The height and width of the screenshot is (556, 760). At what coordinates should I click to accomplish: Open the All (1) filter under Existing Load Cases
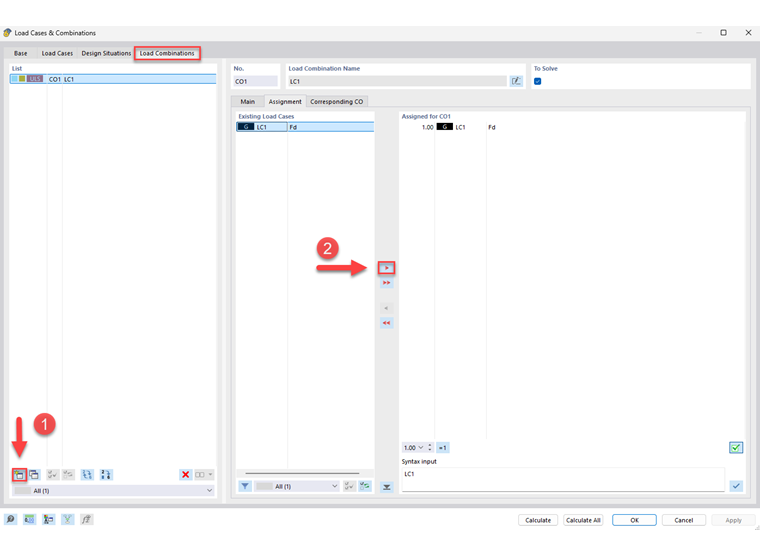click(x=297, y=486)
